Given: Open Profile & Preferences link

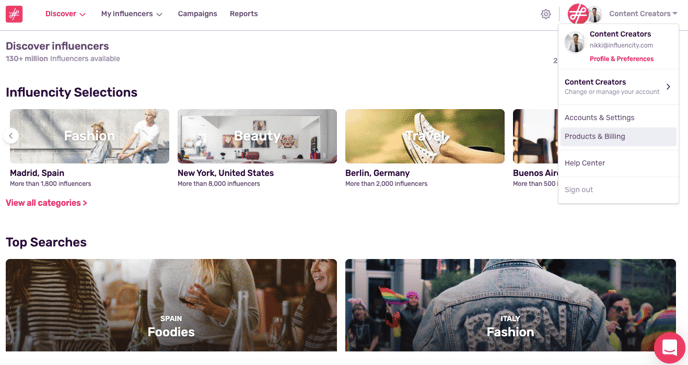Looking at the screenshot, I should tap(621, 59).
